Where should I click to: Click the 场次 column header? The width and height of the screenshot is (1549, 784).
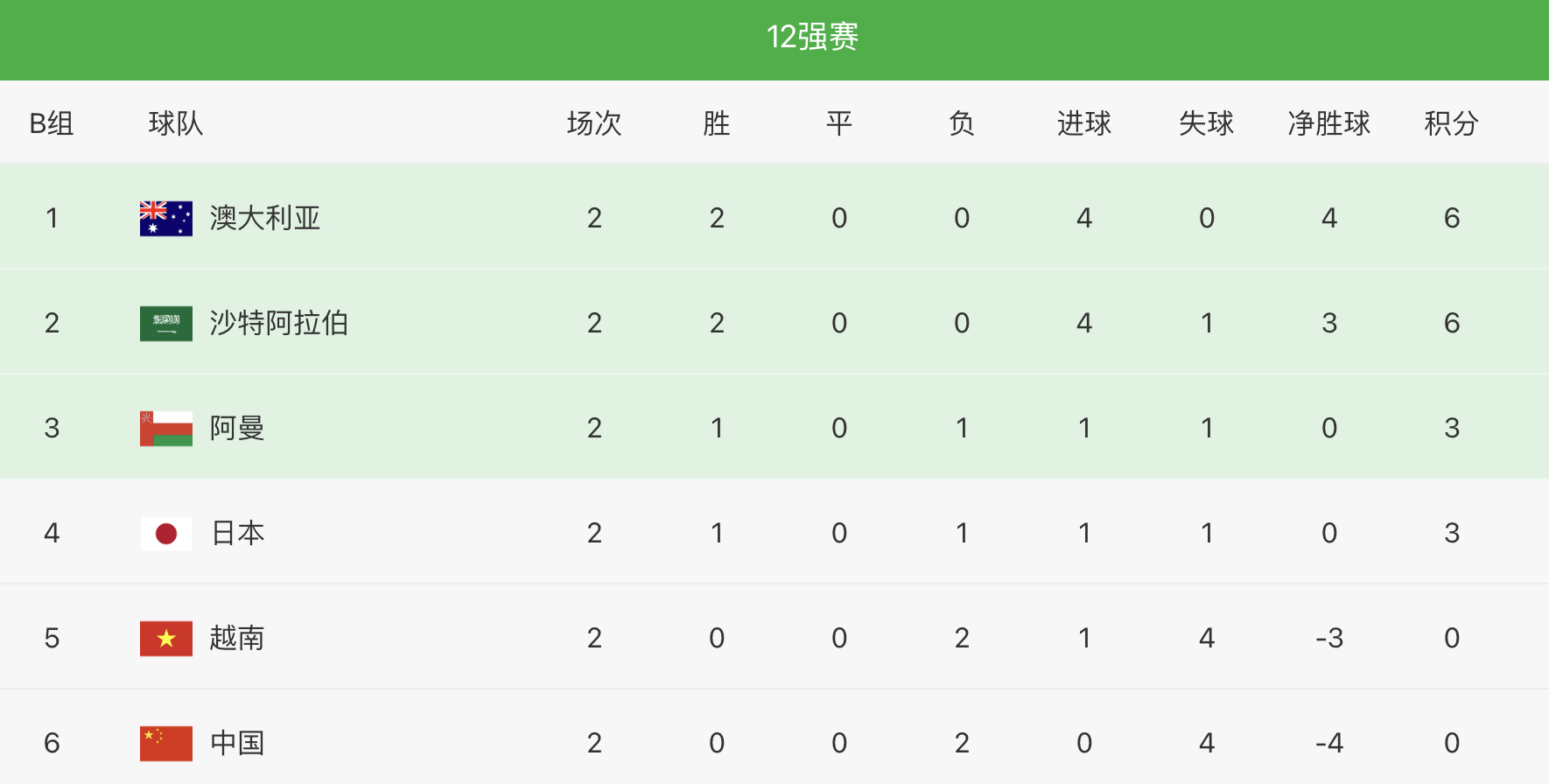pyautogui.click(x=594, y=123)
